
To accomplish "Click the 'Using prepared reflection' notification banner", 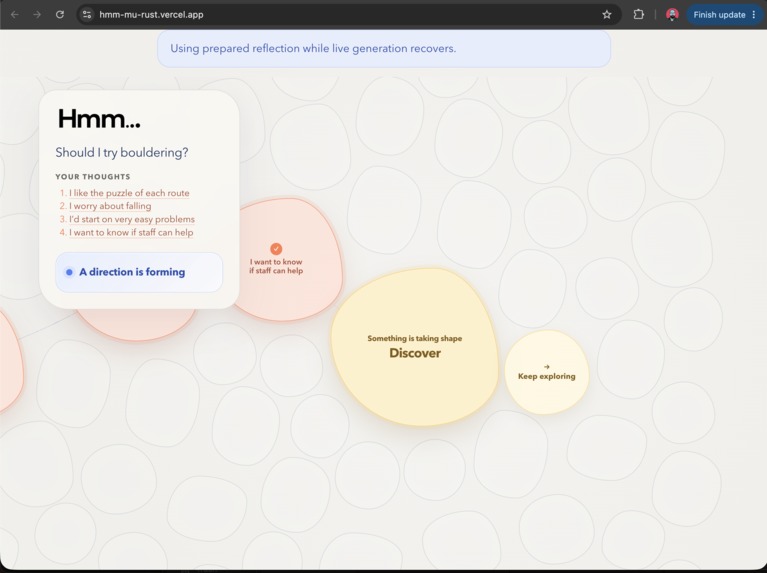I will [384, 48].
